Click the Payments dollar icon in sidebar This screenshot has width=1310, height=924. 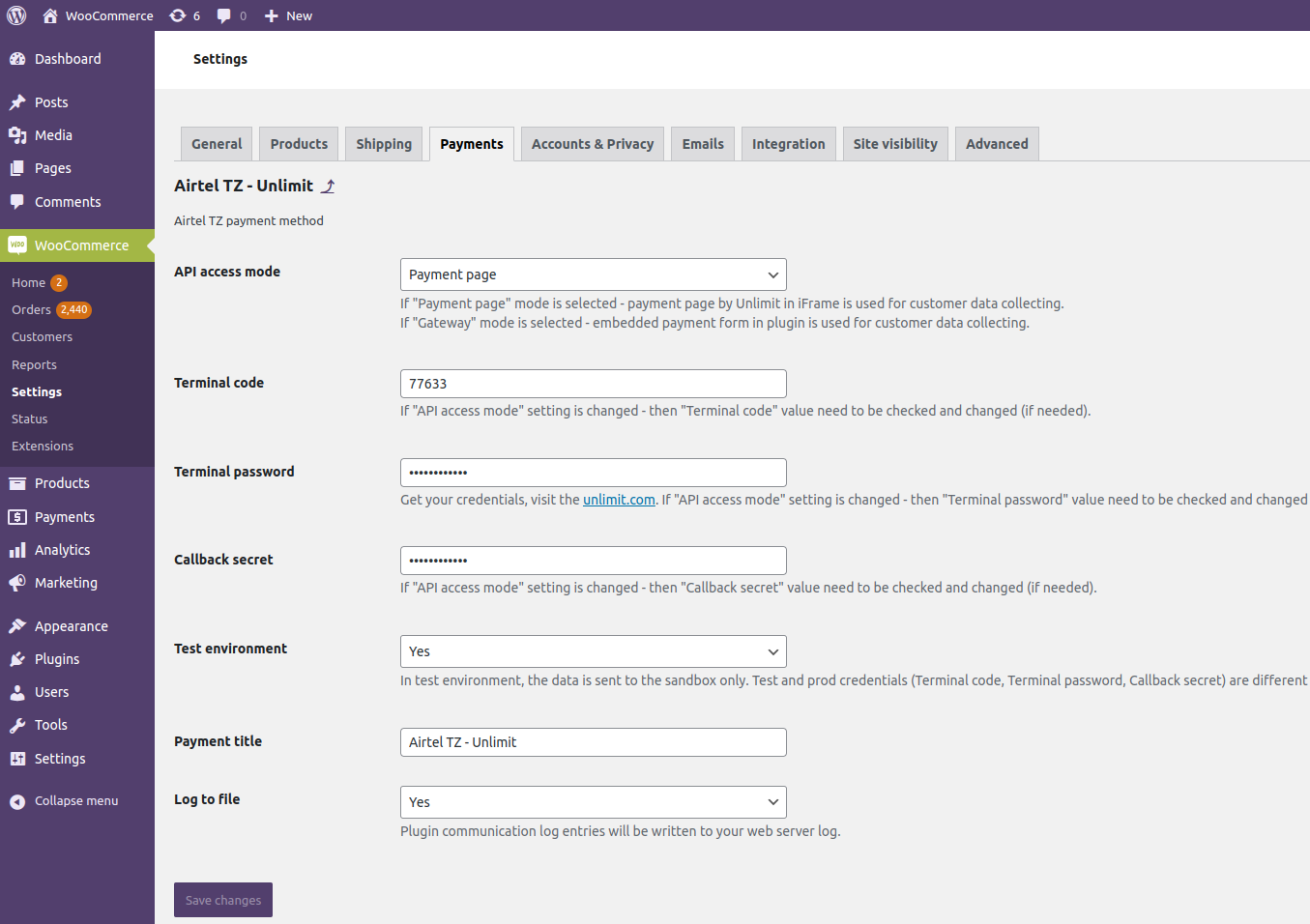pos(17,517)
